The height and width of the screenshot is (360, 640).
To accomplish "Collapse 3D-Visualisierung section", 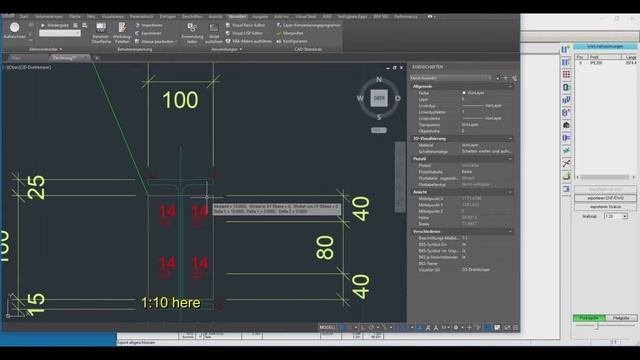I will (510, 139).
